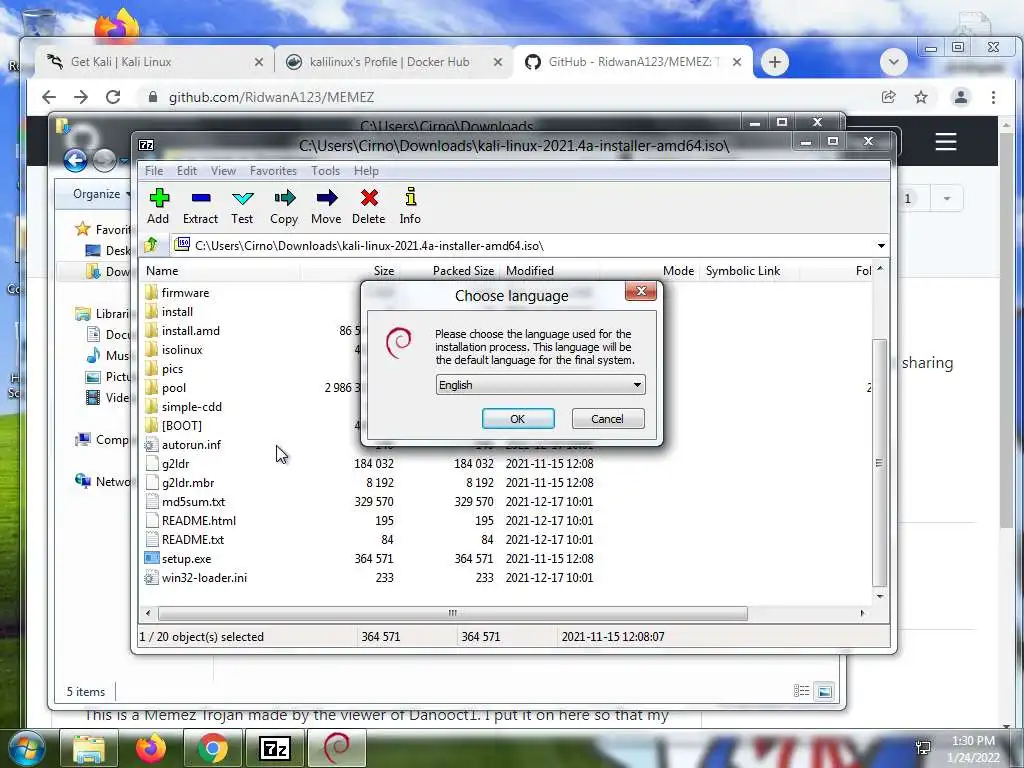Click the 7-Zip horizontal scrollbar thumb
Image resolution: width=1024 pixels, height=768 pixels.
pyautogui.click(x=453, y=613)
